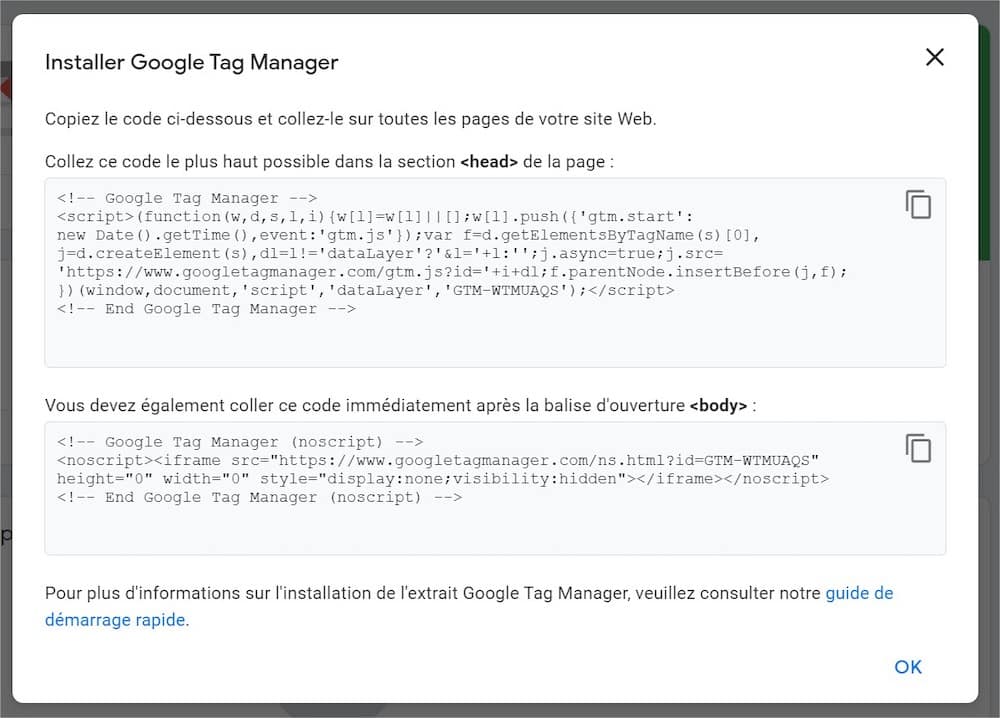1000x718 pixels.
Task: Click the '<!-- Google Tag Manager -->' opening comment line
Action: 187,198
